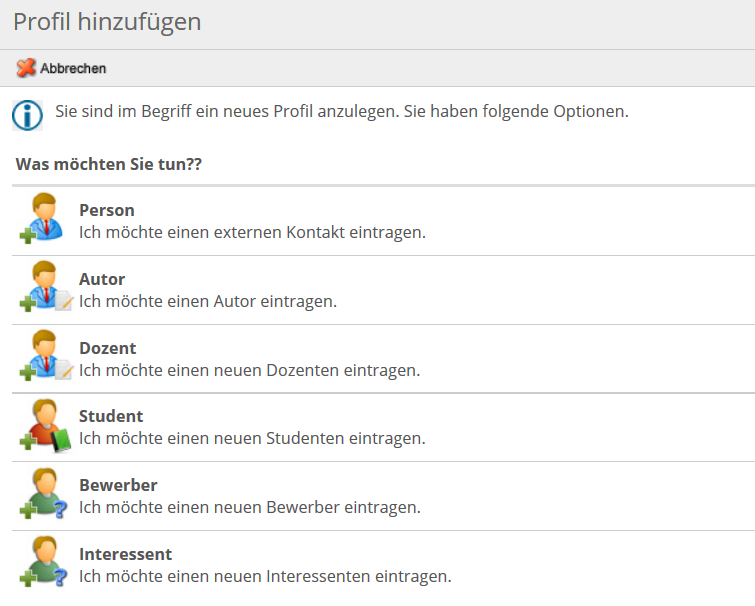Select the Autor profile icon
The width and height of the screenshot is (755, 606).
coord(46,287)
